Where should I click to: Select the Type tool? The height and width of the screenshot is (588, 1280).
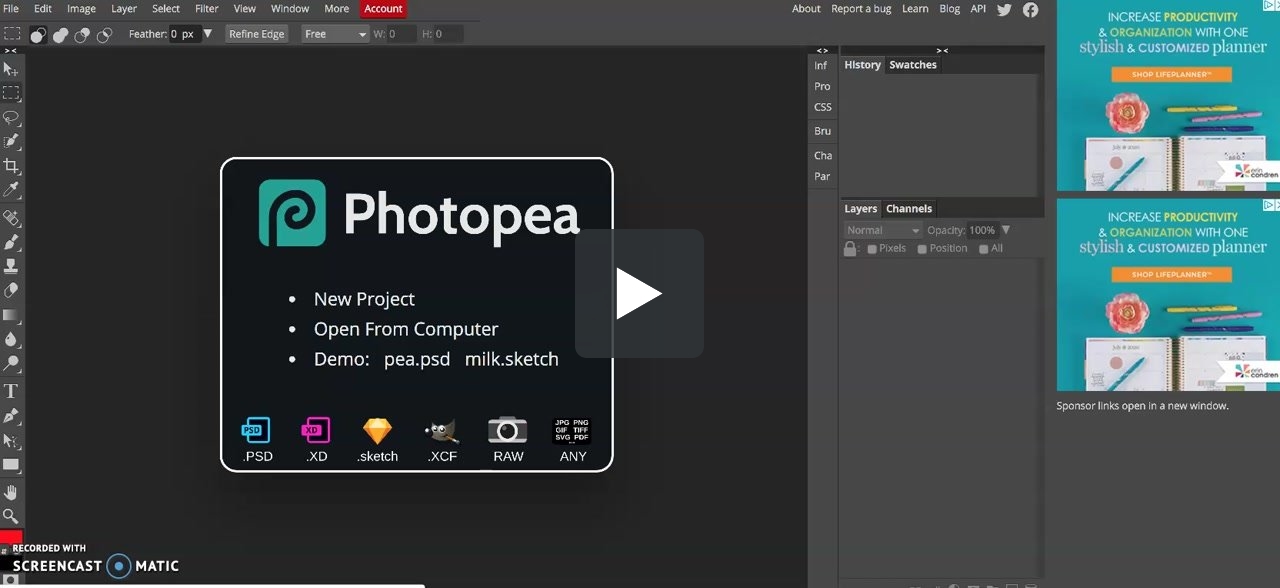(x=11, y=390)
